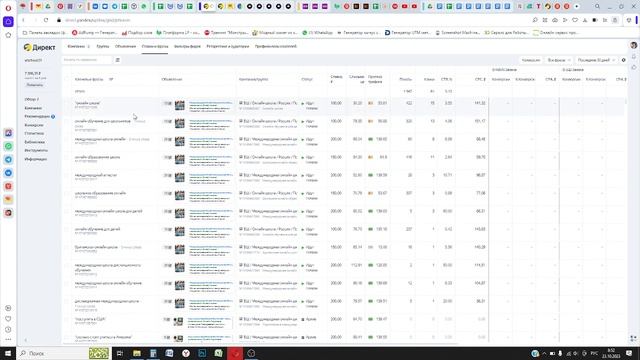Open history clock icon in Opera sidebar
Viewport: 640px width, 360px height.
click(x=8, y=329)
